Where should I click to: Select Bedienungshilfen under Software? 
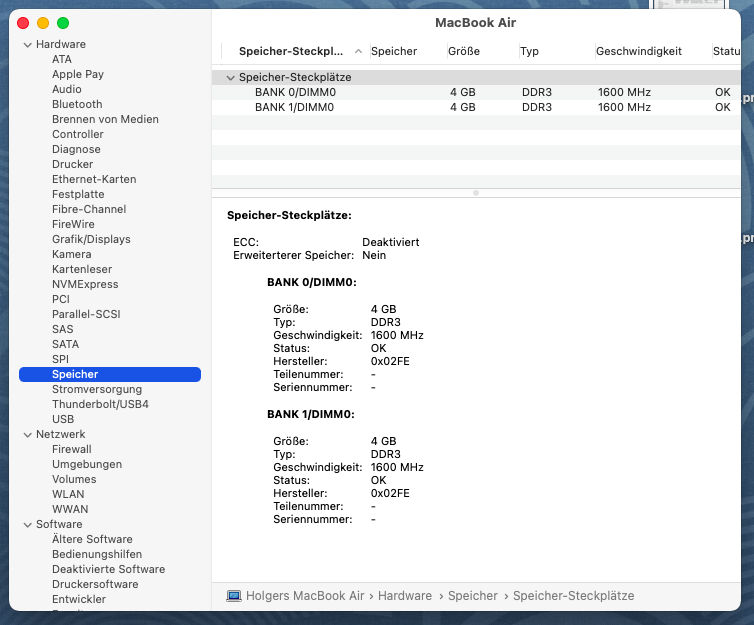tap(97, 554)
